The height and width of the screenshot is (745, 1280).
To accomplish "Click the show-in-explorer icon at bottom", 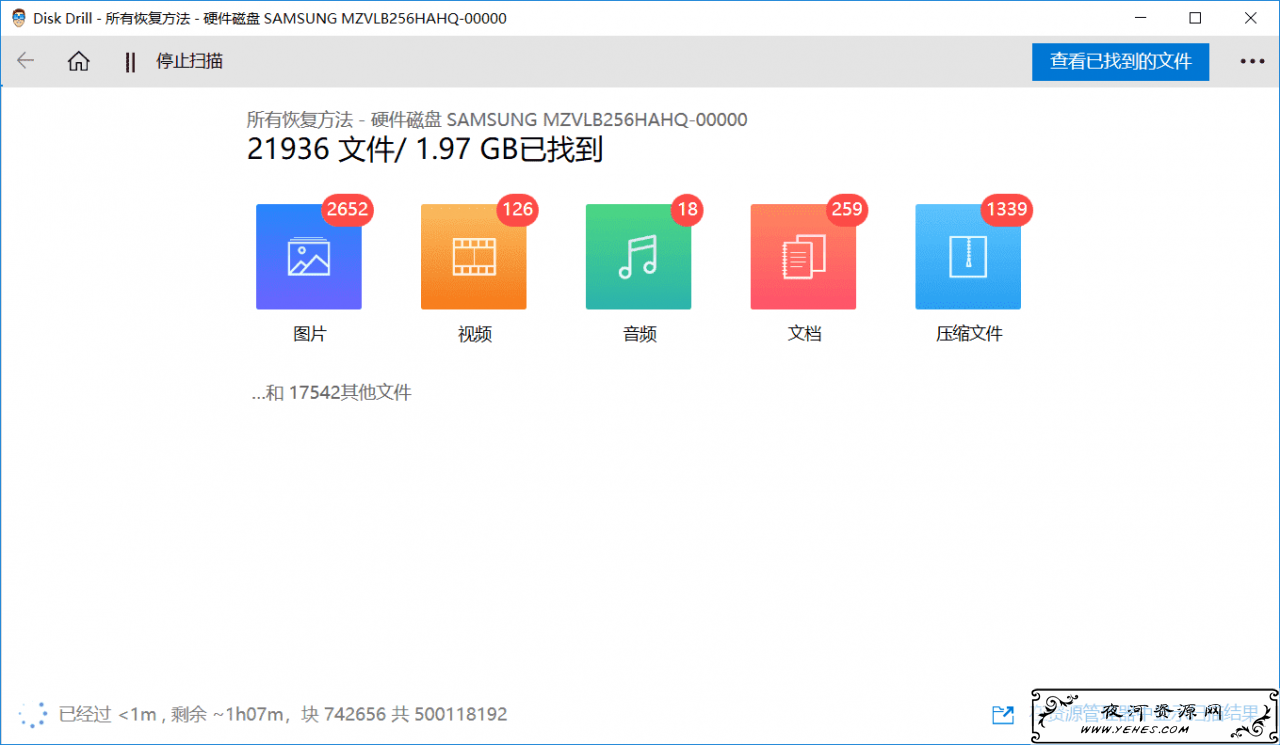I will click(1003, 714).
